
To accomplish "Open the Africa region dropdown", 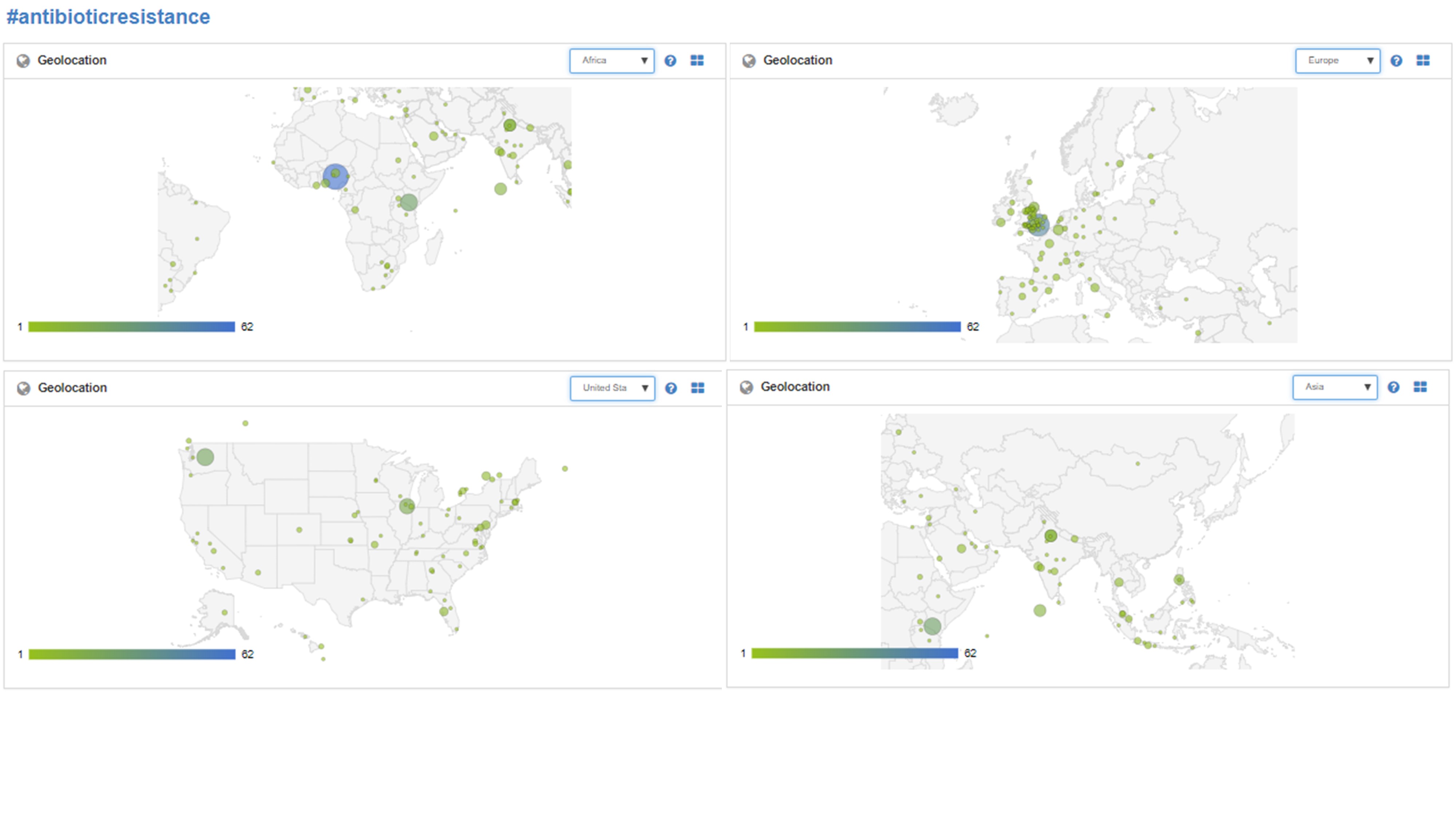I will point(612,60).
